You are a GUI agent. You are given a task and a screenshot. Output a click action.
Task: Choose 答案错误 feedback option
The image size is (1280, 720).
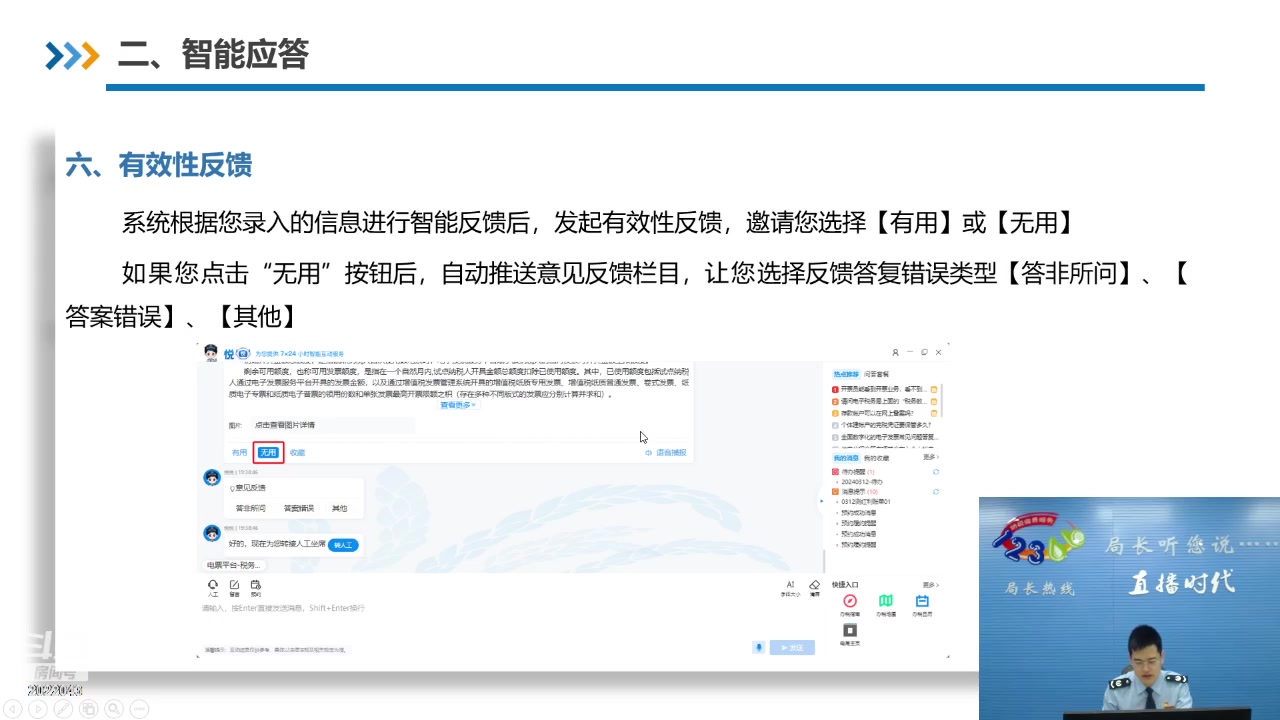coord(299,508)
